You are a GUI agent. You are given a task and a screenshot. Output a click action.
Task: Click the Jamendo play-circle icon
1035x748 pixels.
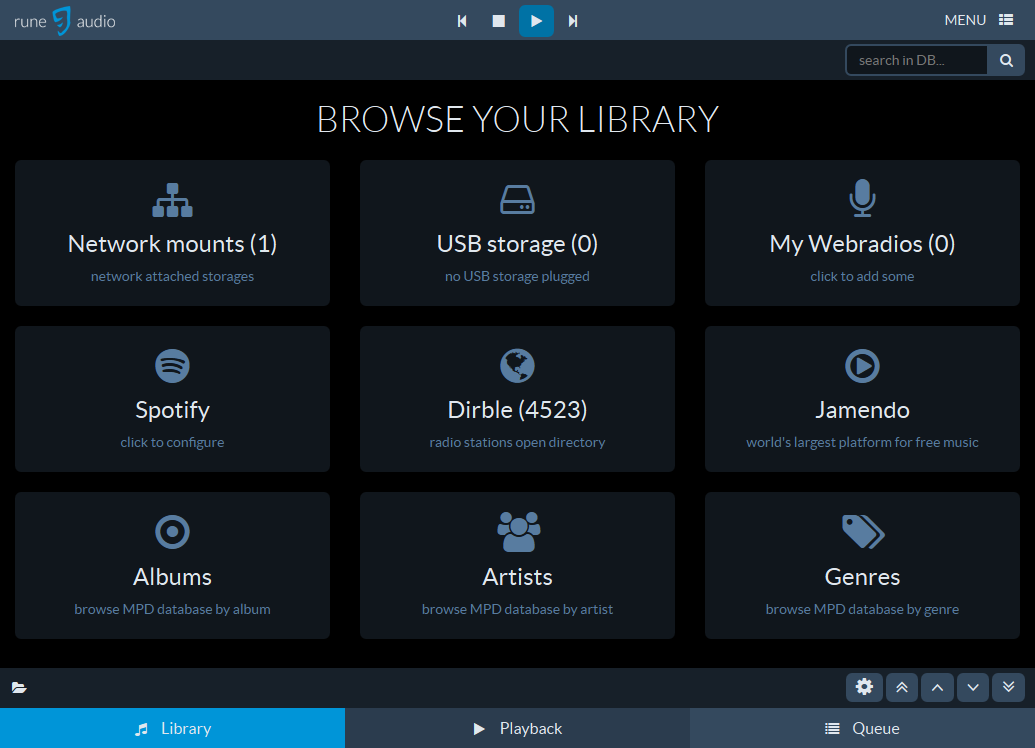(862, 366)
